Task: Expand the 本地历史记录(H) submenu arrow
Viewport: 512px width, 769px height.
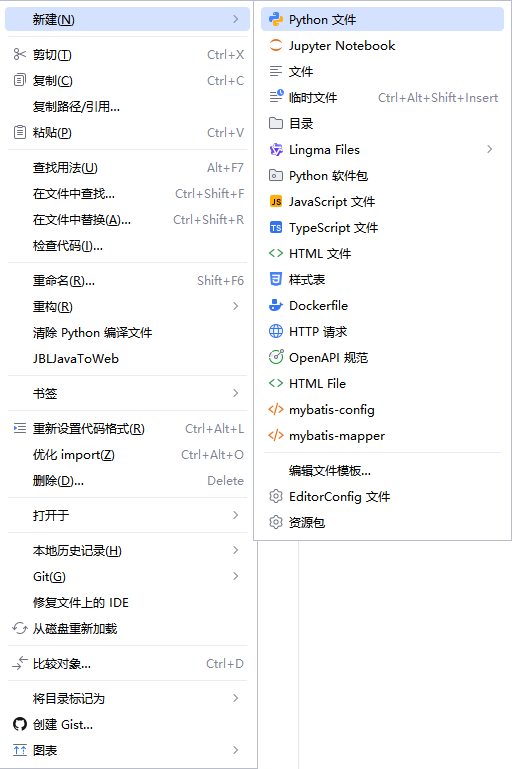Action: click(236, 550)
